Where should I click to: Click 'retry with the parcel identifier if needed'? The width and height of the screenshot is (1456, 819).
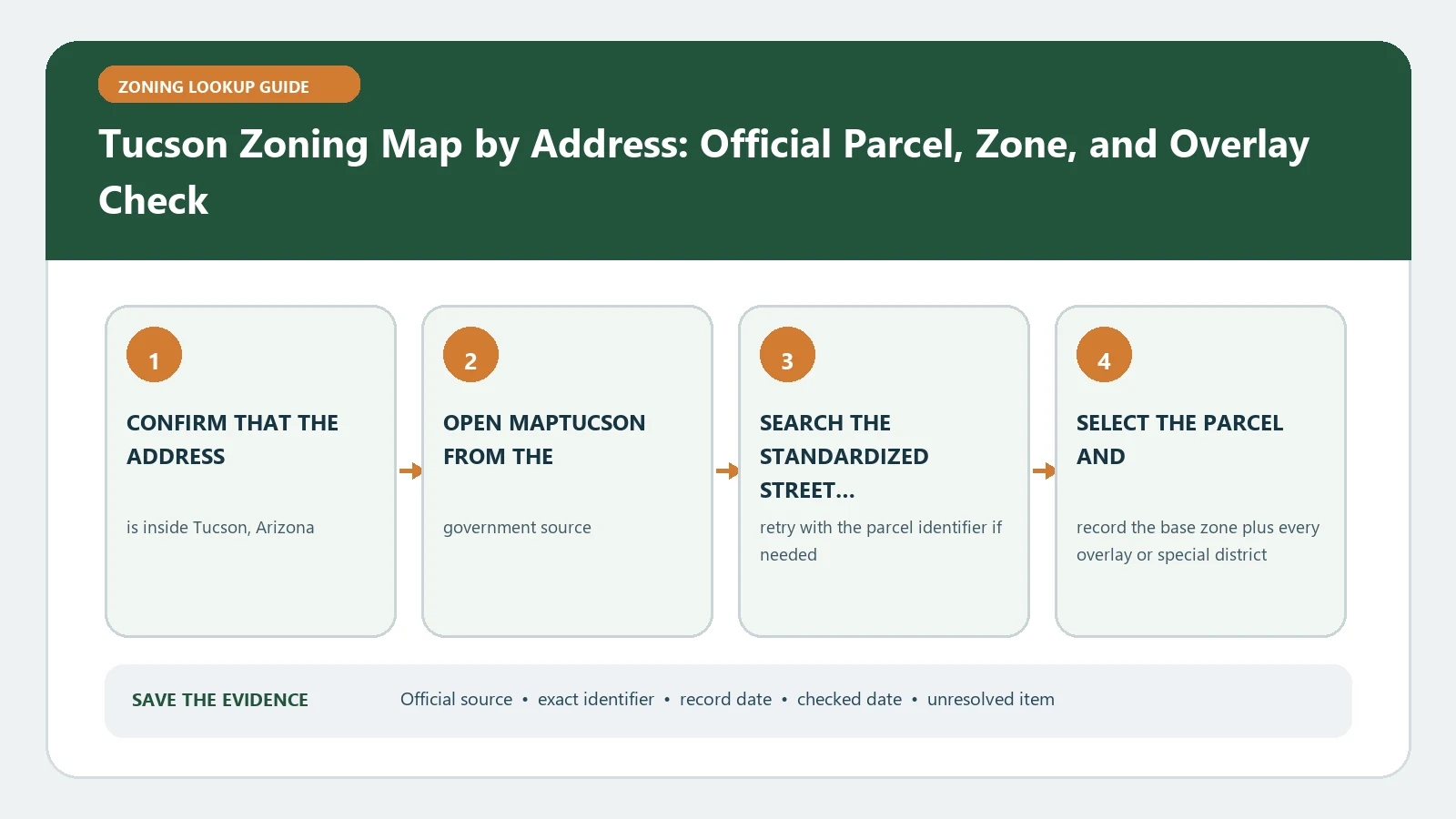click(881, 541)
